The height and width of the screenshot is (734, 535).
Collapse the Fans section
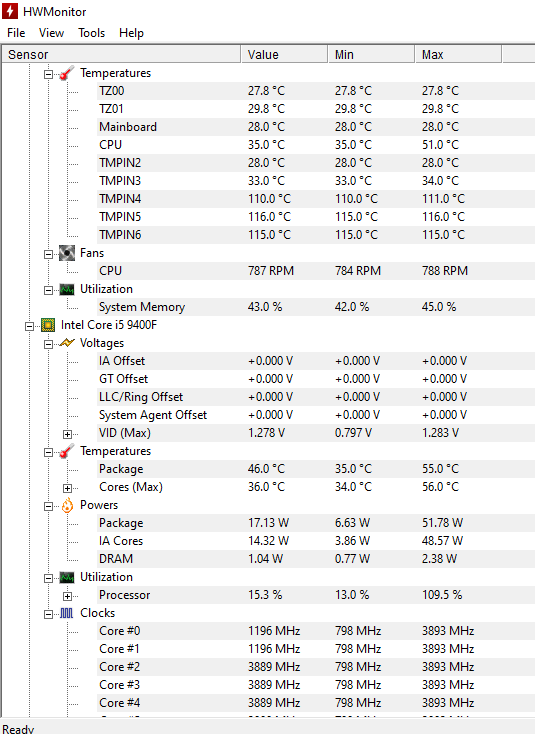pyautogui.click(x=48, y=255)
